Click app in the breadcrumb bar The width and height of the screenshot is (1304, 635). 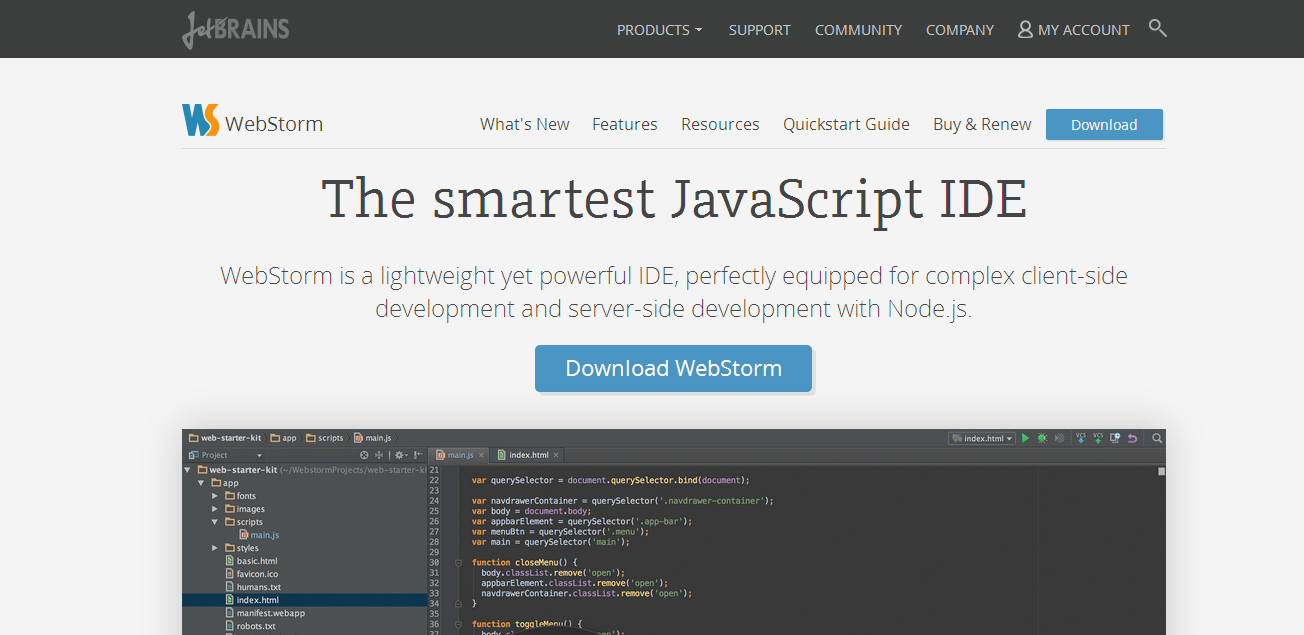(x=283, y=438)
